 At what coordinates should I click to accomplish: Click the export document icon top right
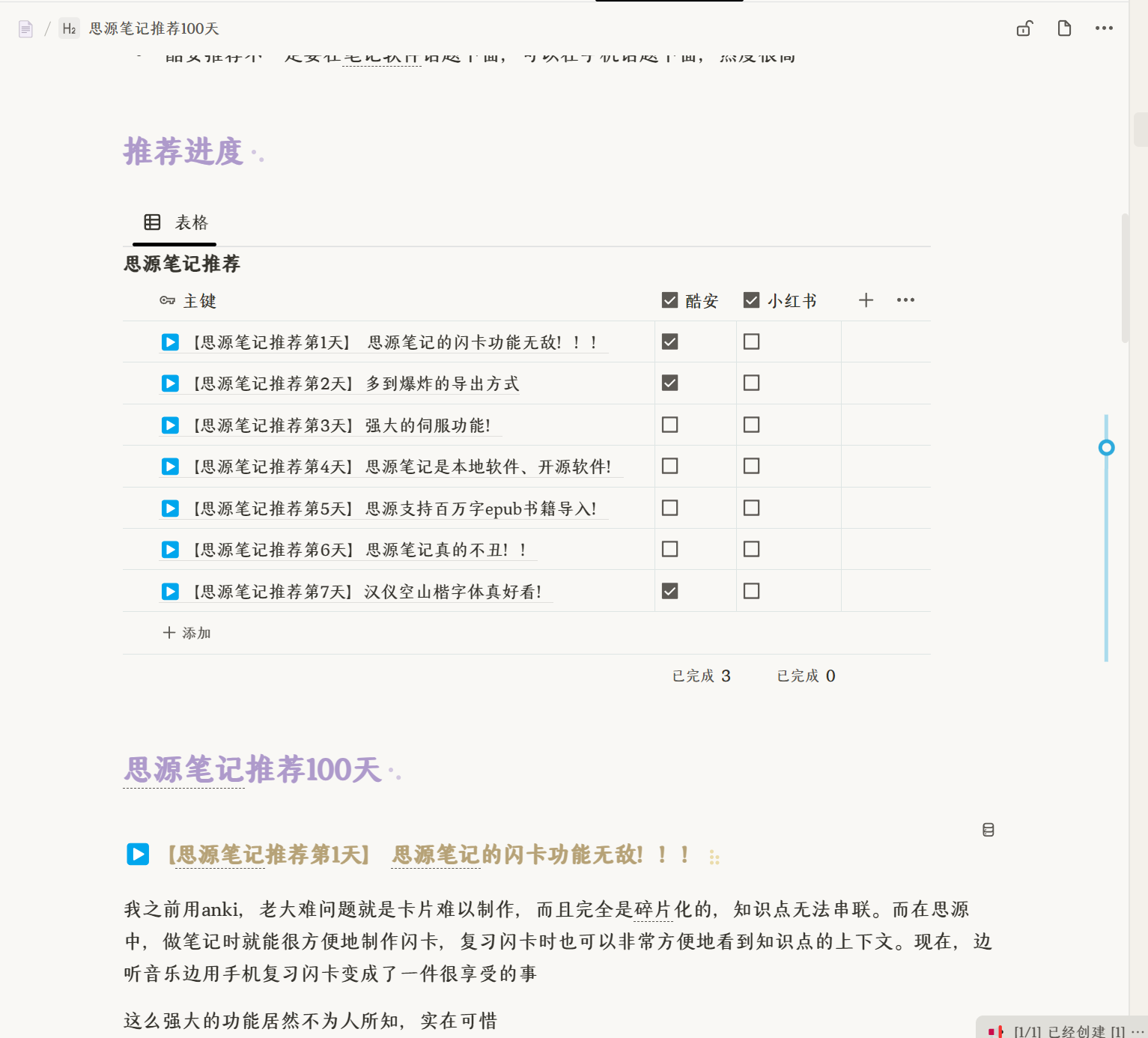tap(1063, 28)
